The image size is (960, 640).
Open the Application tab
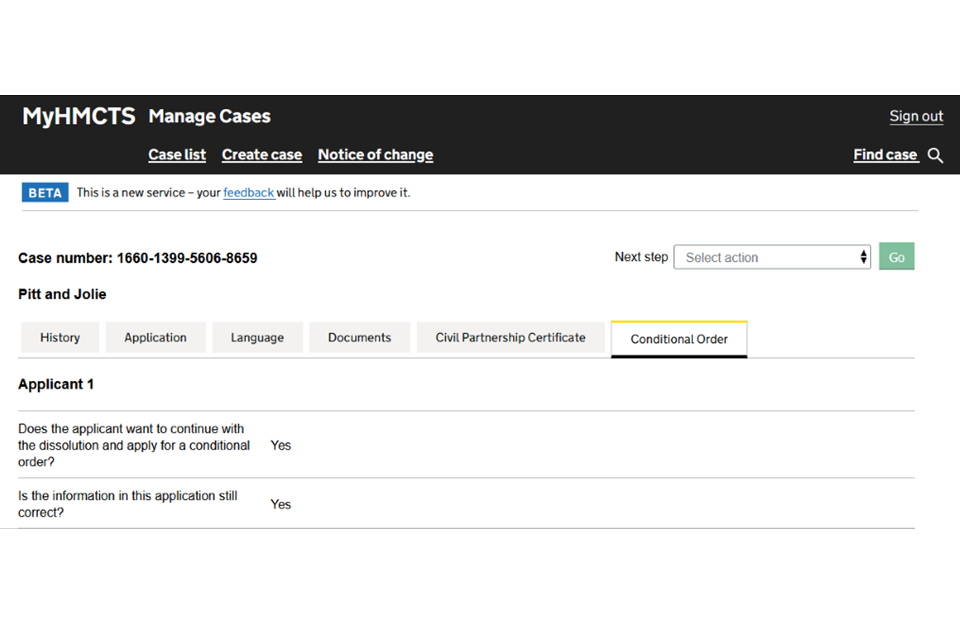click(155, 338)
